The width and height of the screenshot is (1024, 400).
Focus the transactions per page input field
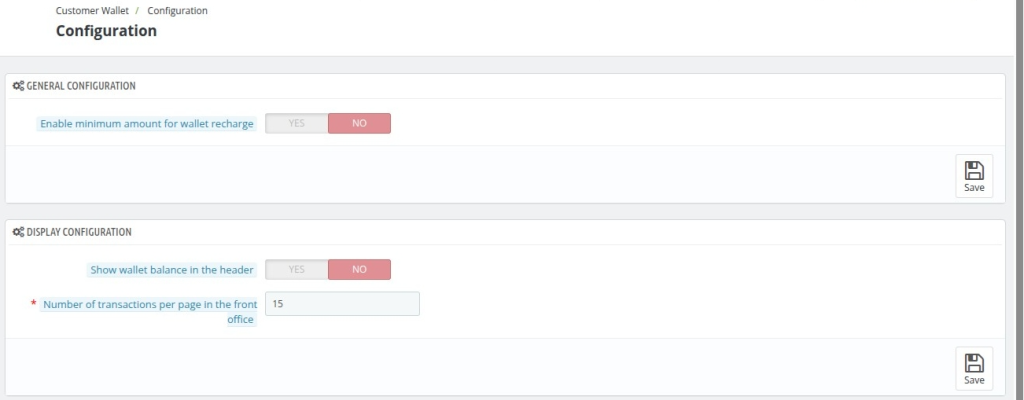click(342, 303)
